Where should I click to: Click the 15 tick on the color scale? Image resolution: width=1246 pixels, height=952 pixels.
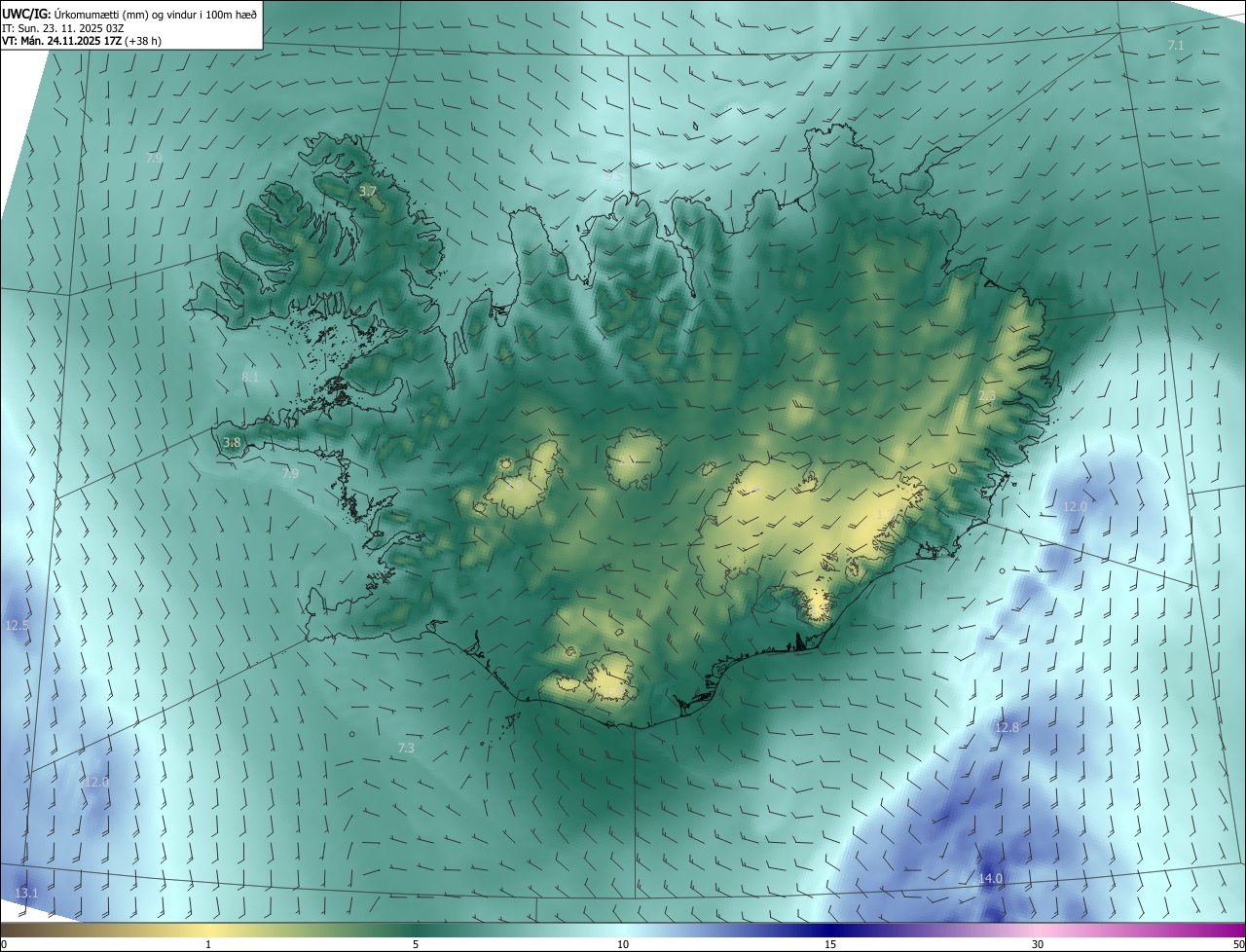coord(830,944)
